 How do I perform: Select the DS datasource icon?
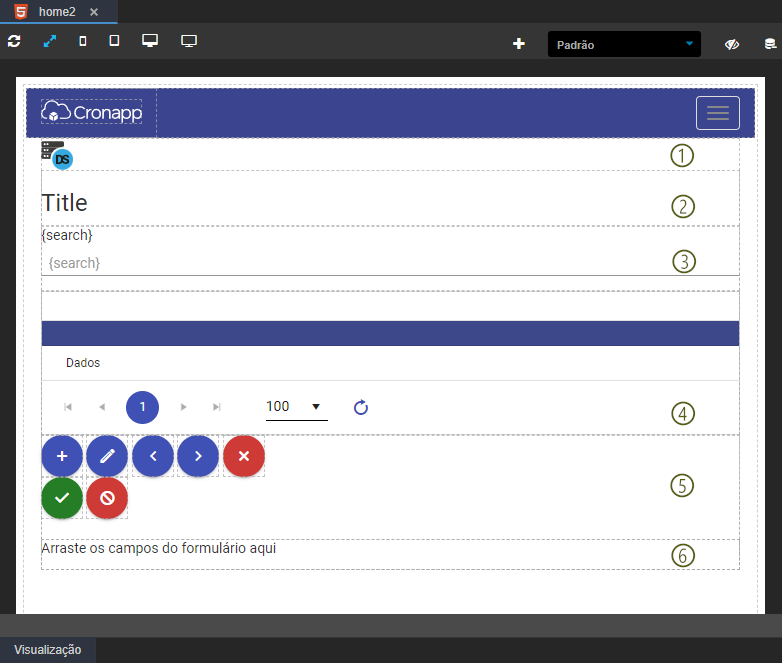click(x=57, y=155)
